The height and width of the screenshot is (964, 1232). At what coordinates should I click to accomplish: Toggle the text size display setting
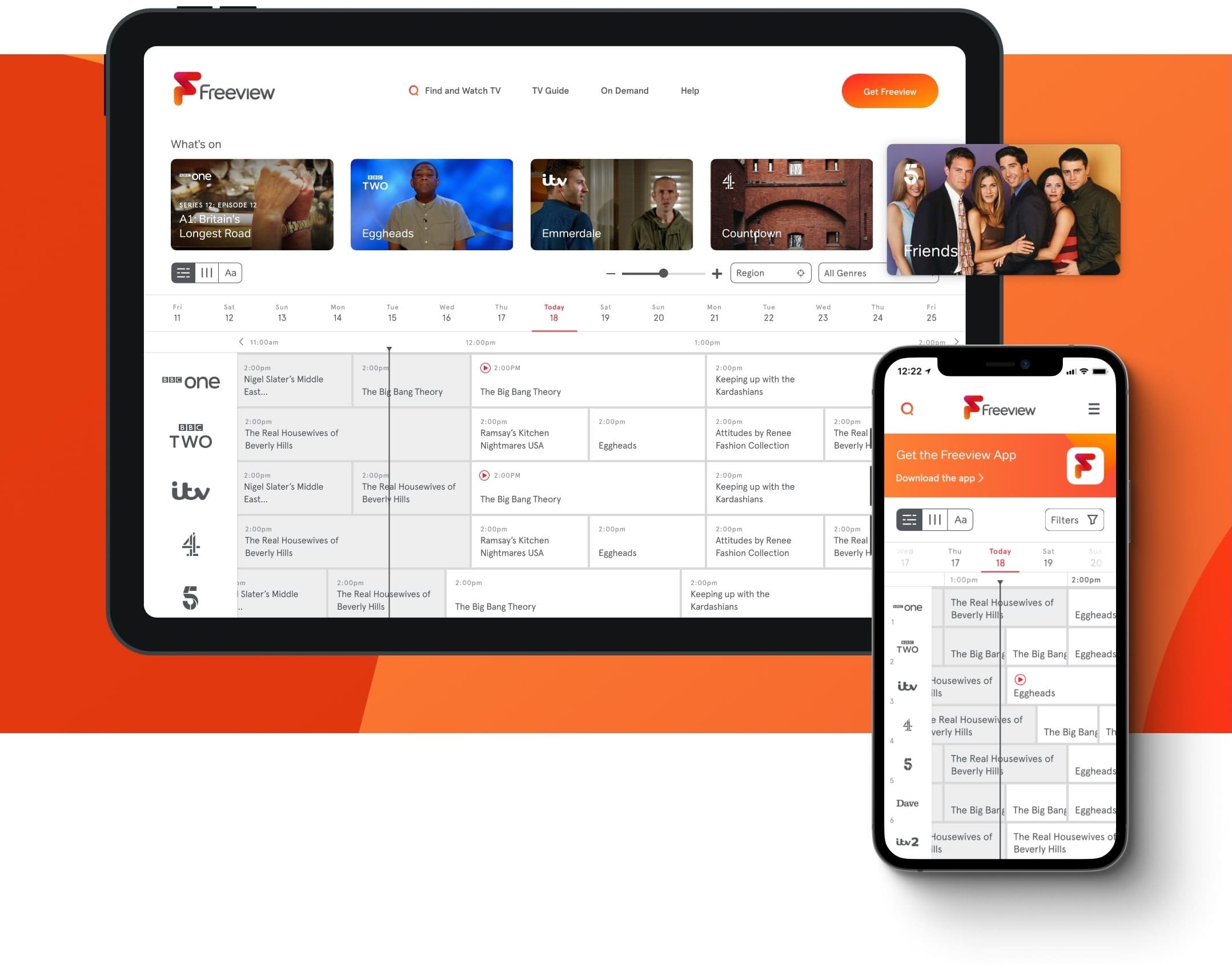click(x=231, y=272)
